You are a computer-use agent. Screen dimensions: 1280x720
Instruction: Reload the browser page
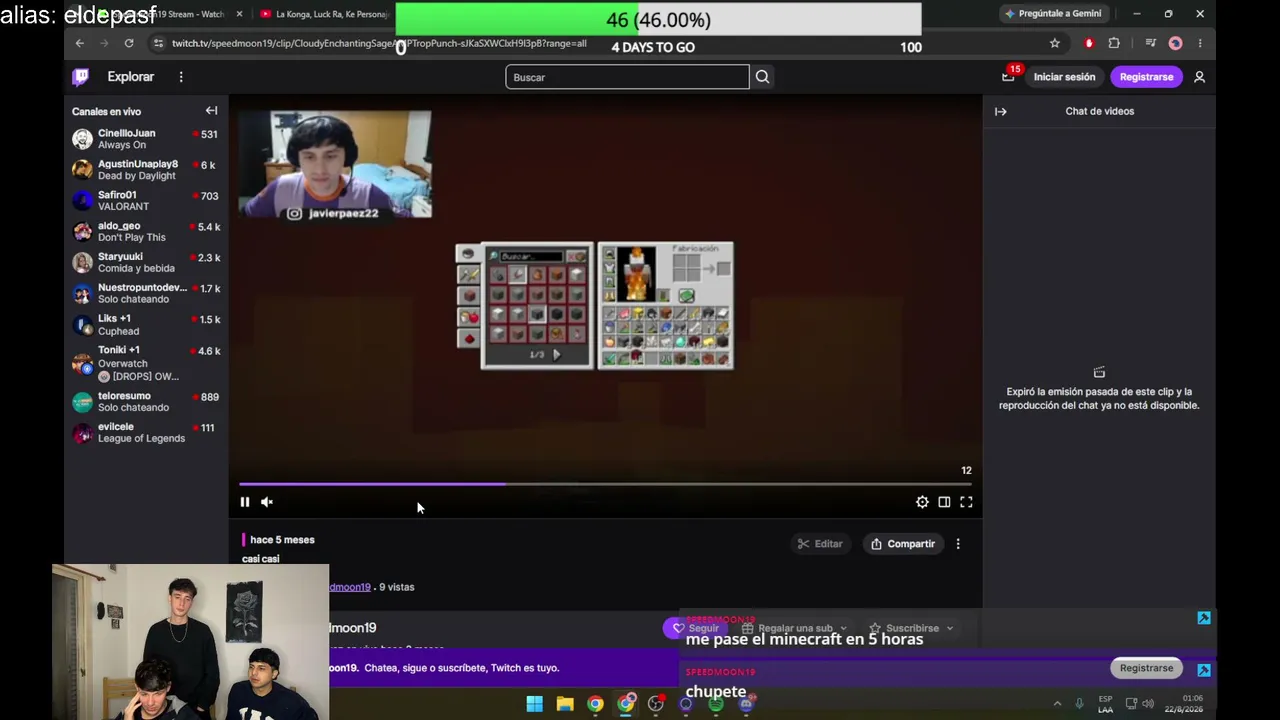click(x=129, y=43)
